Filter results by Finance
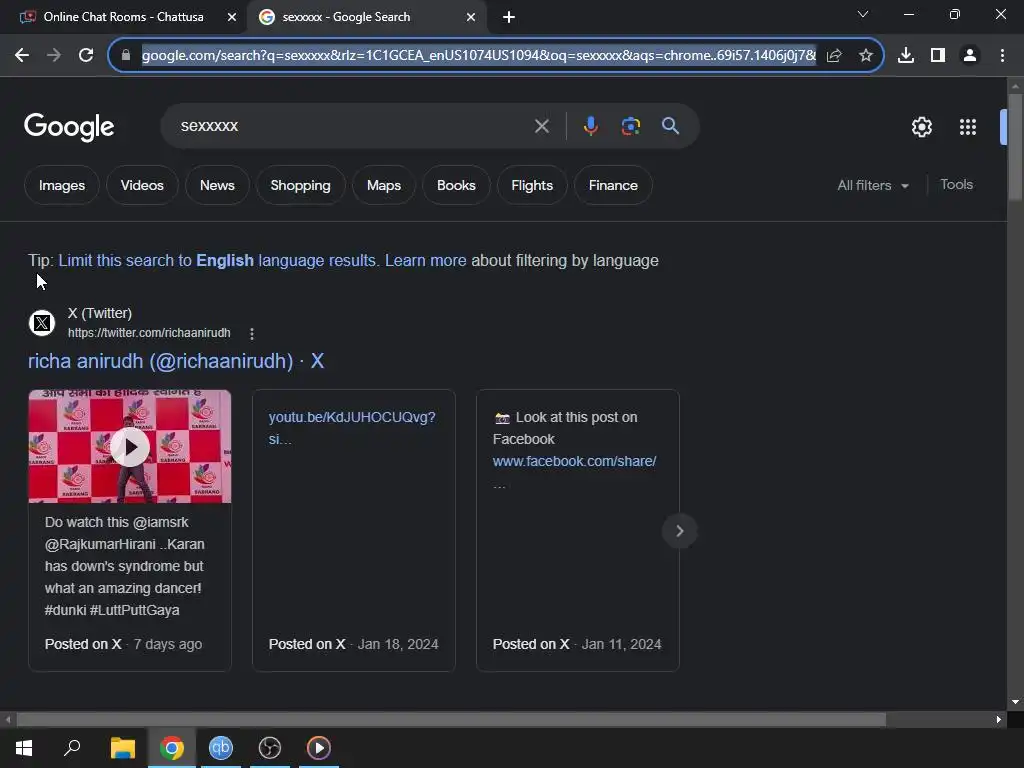Screen dimensions: 1024x768 tap(613, 185)
